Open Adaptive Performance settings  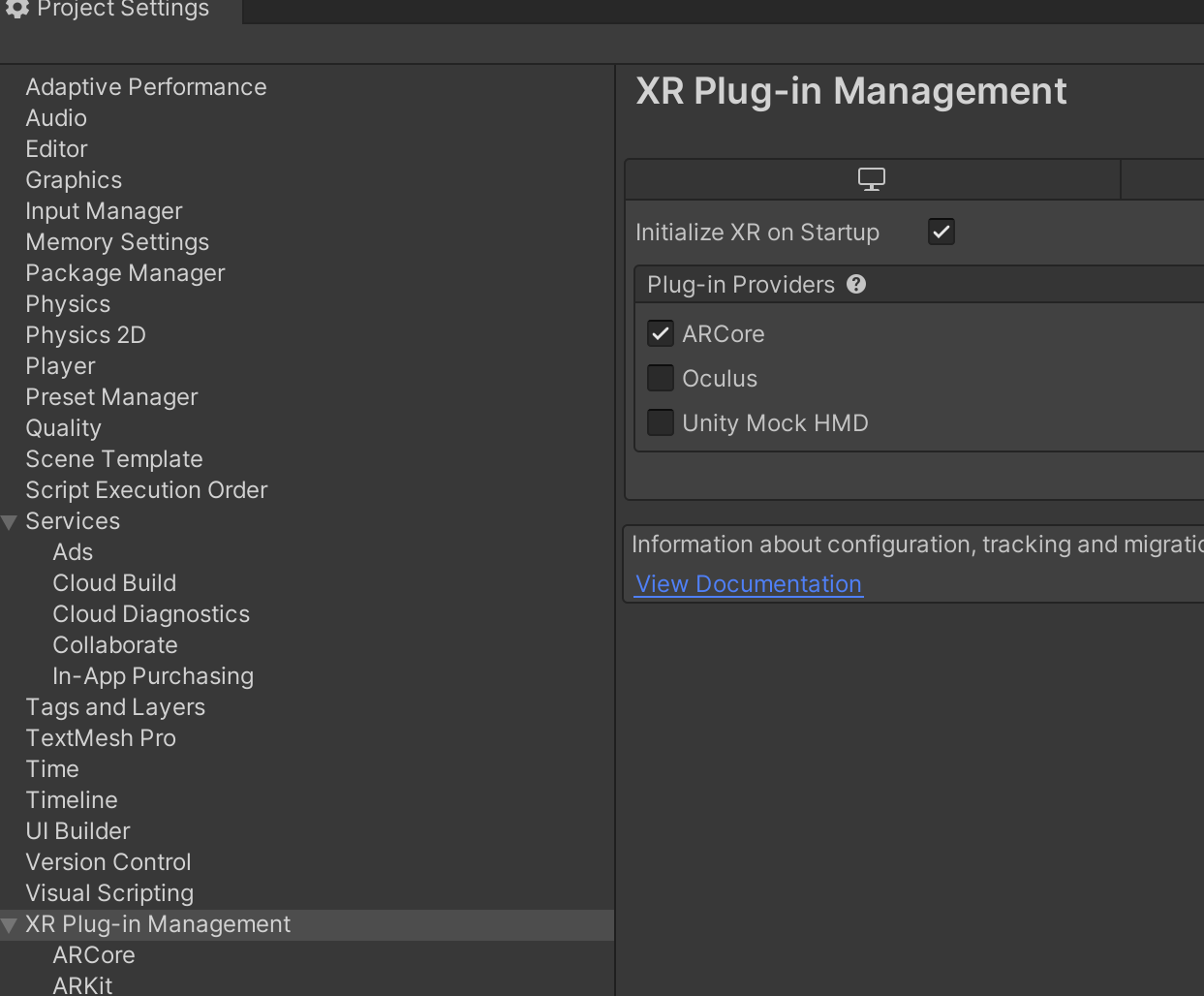(145, 87)
